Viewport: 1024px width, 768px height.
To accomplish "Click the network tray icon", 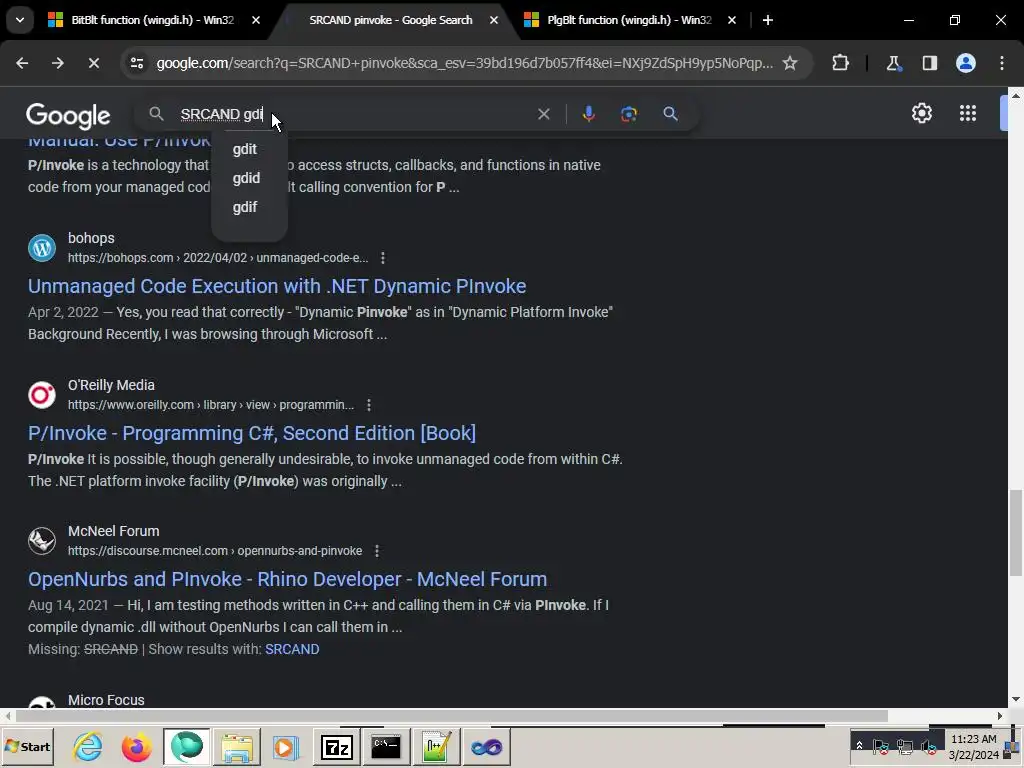I will 904,746.
